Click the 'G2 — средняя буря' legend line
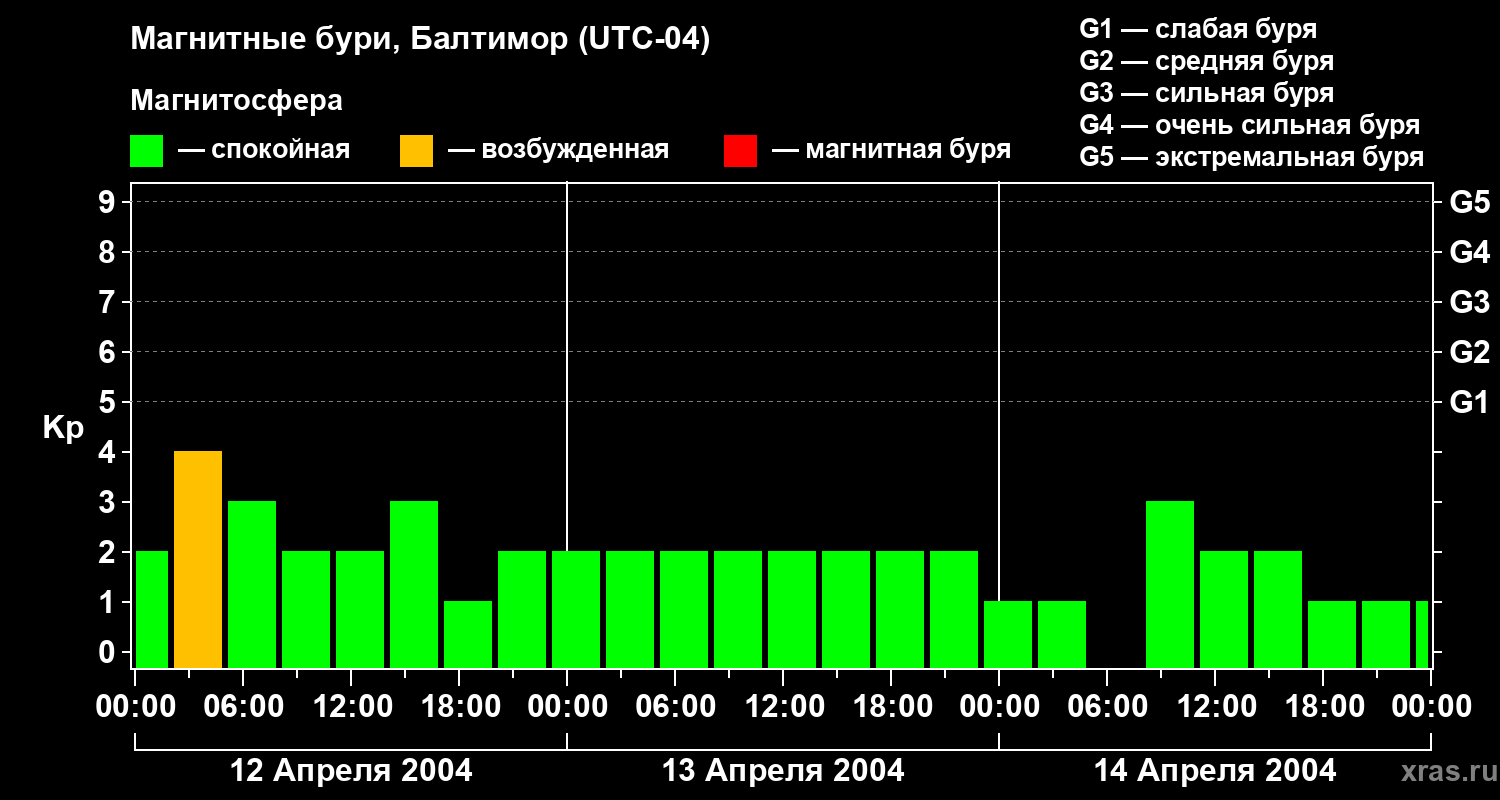The image size is (1500, 800). tap(1206, 61)
